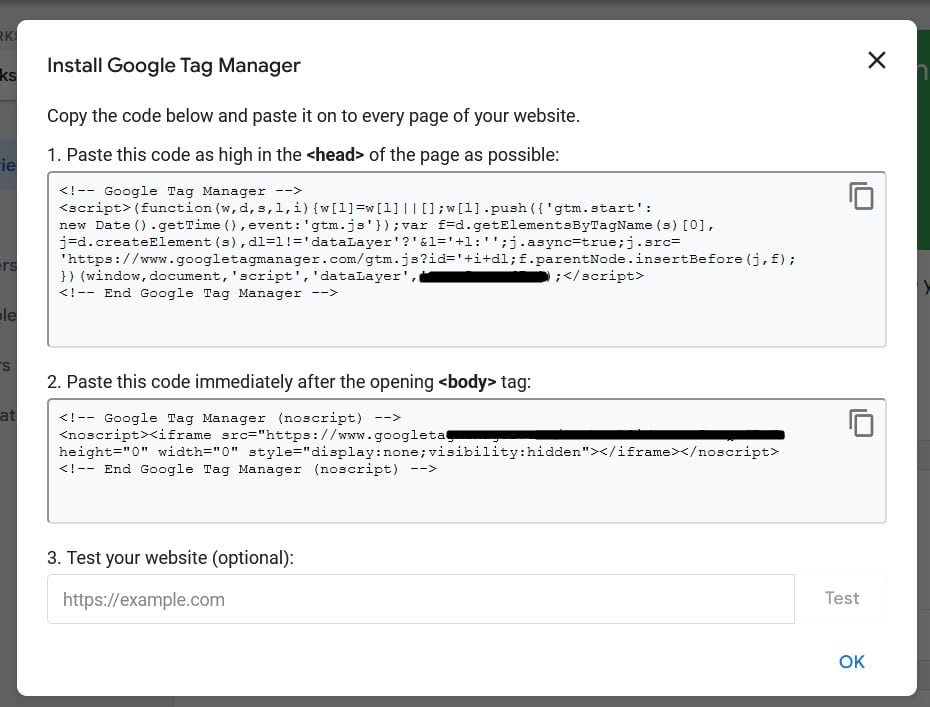Image resolution: width=930 pixels, height=707 pixels.
Task: Click '<!-- End Google Tag Manager -->' line
Action: click(198, 293)
